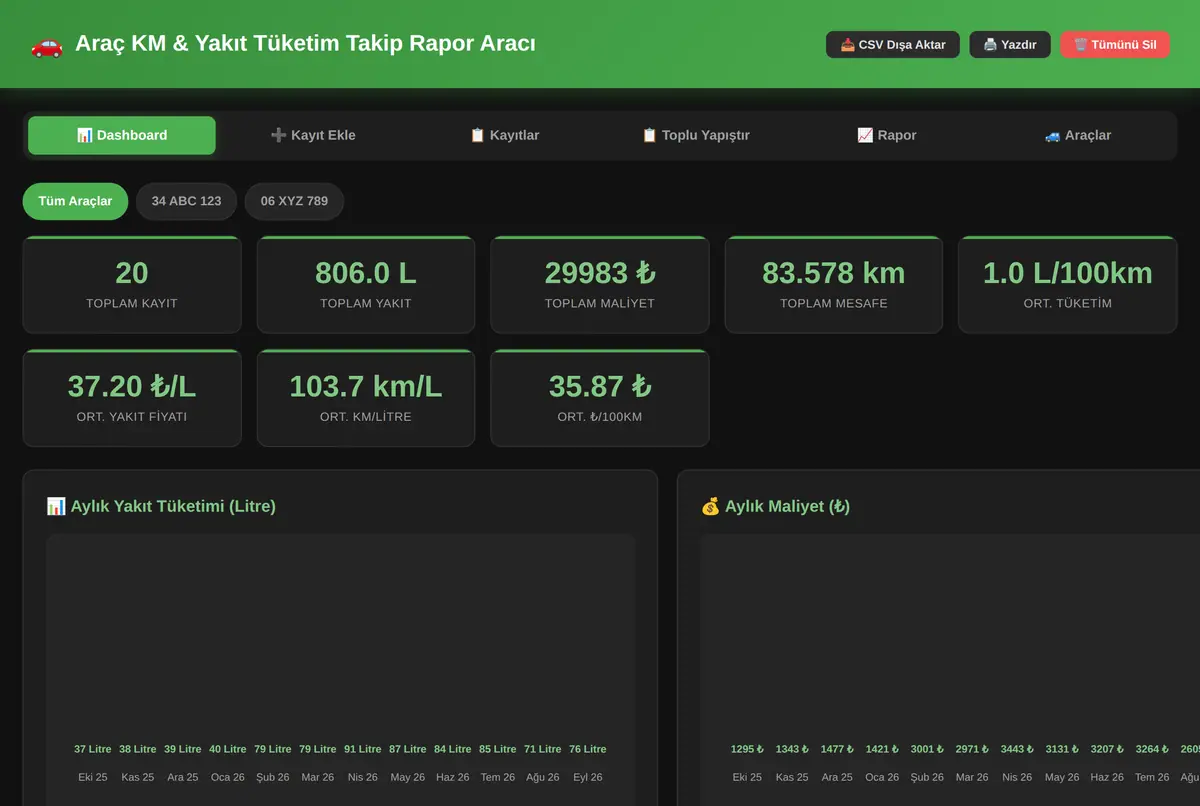
Task: Click the 39 Litre value
Action: click(183, 749)
